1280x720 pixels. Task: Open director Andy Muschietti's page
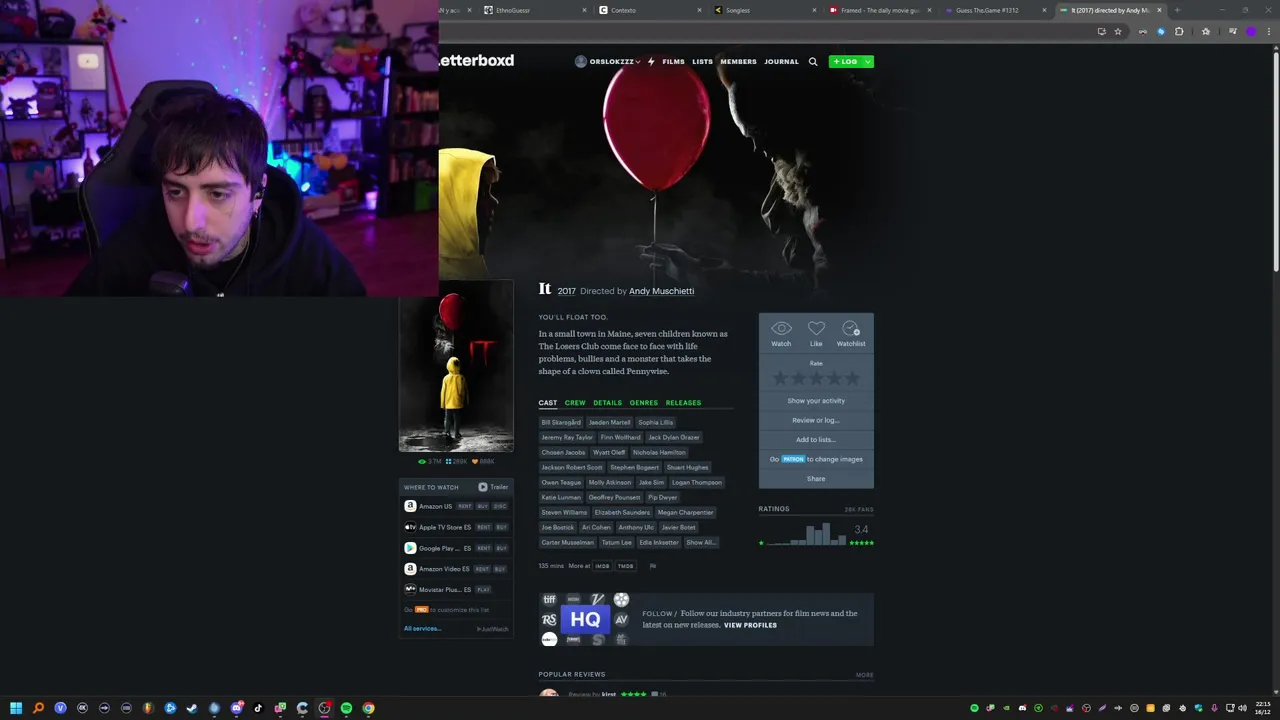tap(661, 291)
